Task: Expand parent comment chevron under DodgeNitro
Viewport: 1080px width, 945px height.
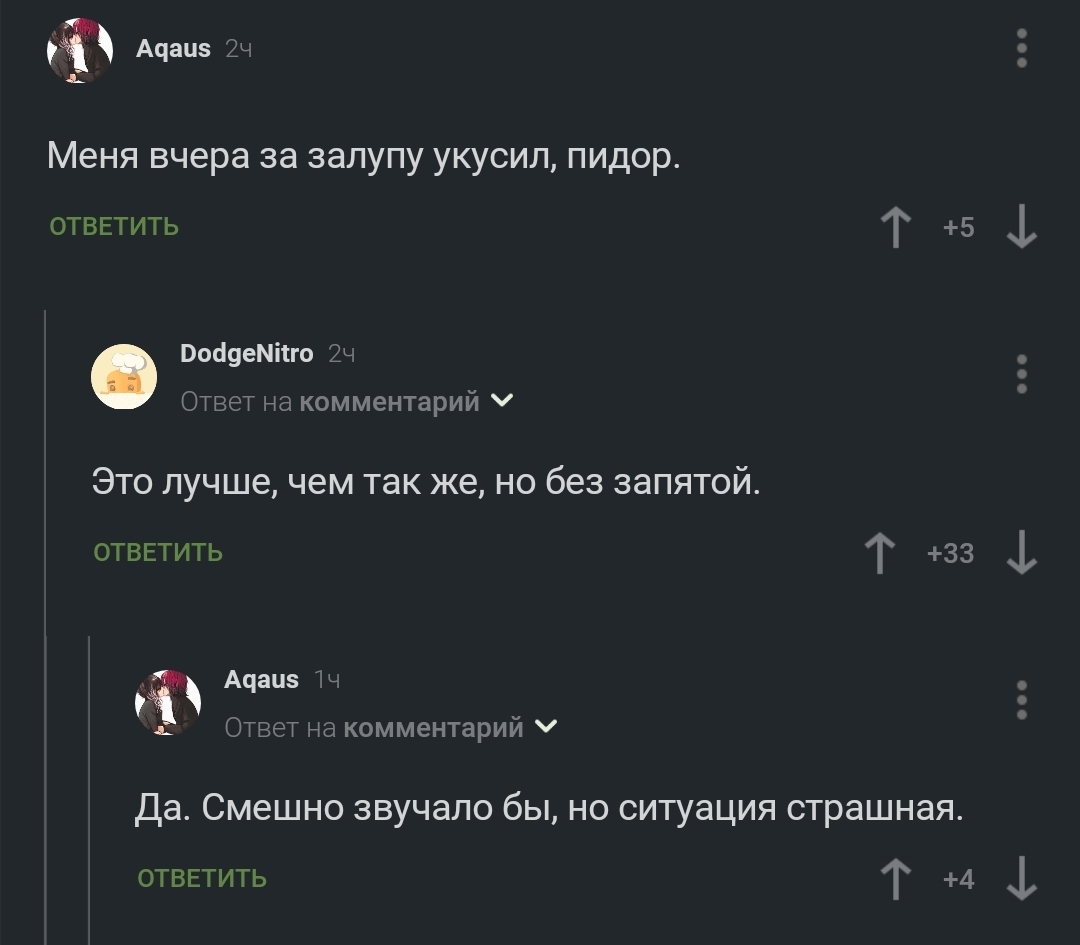Action: (x=503, y=401)
